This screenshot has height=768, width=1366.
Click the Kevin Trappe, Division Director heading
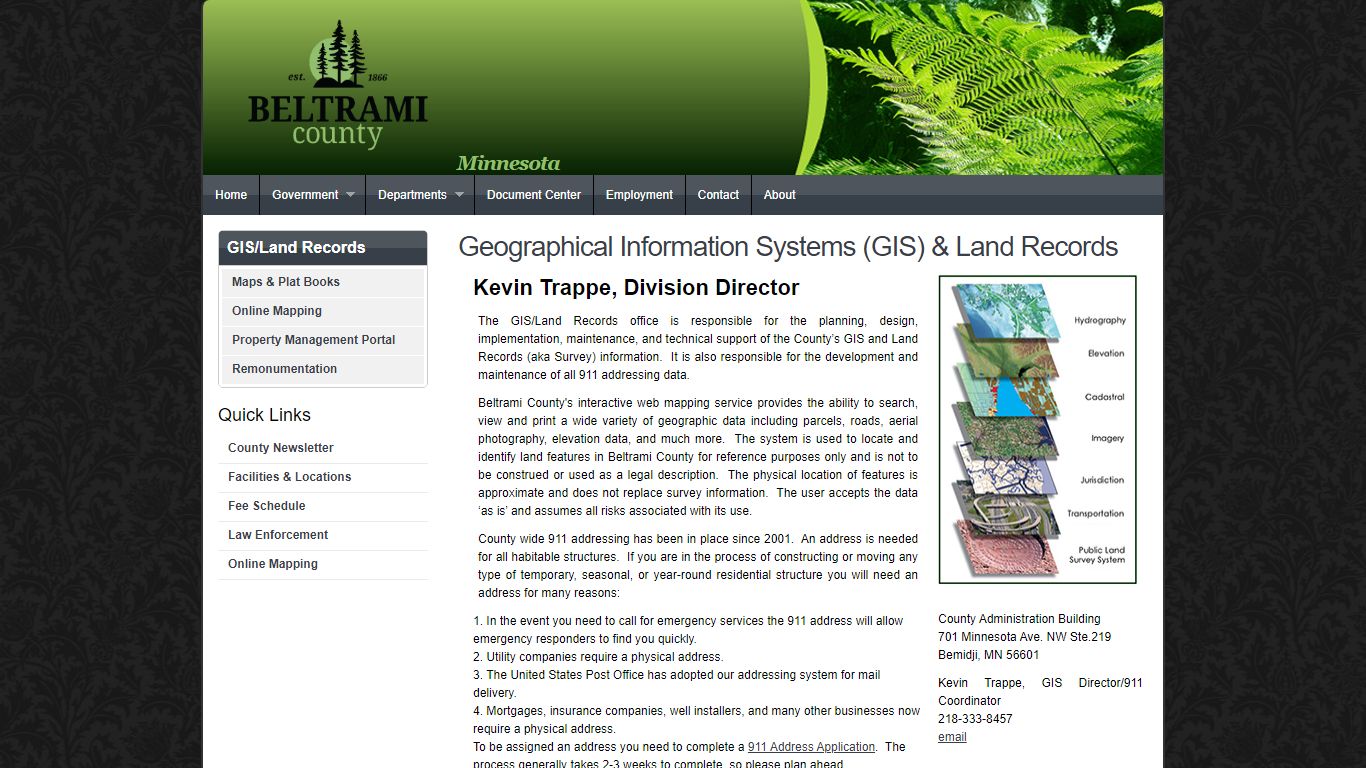click(x=636, y=288)
